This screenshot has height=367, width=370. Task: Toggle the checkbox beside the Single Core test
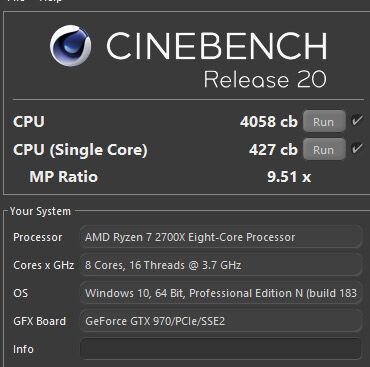(357, 148)
